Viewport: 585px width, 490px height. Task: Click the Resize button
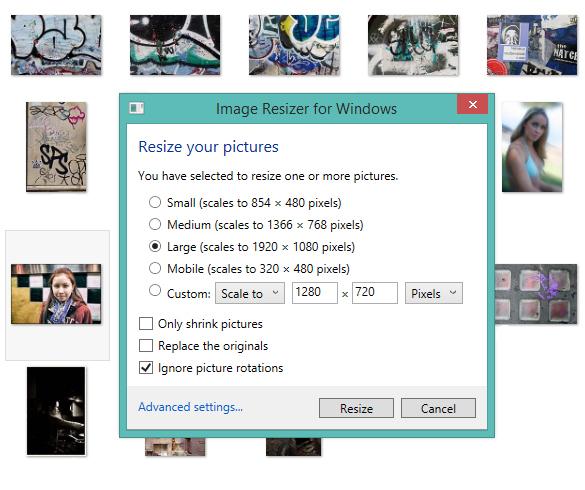(356, 408)
